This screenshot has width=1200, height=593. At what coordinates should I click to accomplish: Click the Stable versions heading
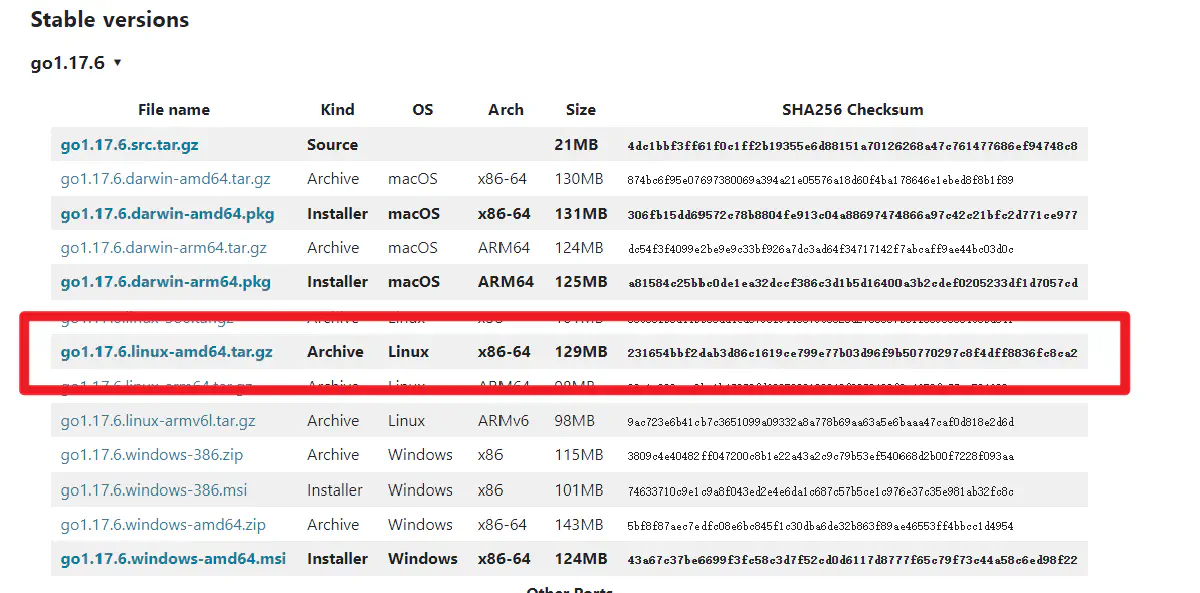109,20
